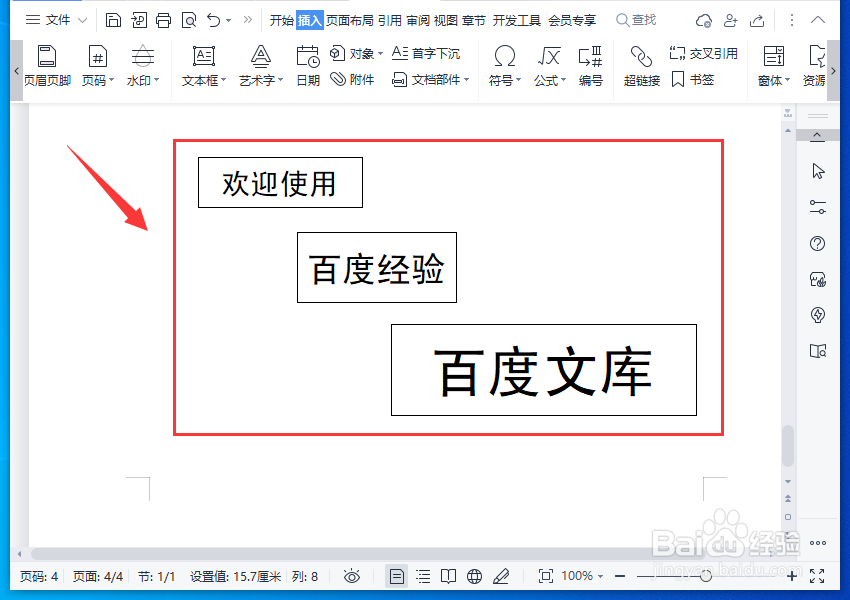
Task: Click the print icon
Action: click(163, 21)
